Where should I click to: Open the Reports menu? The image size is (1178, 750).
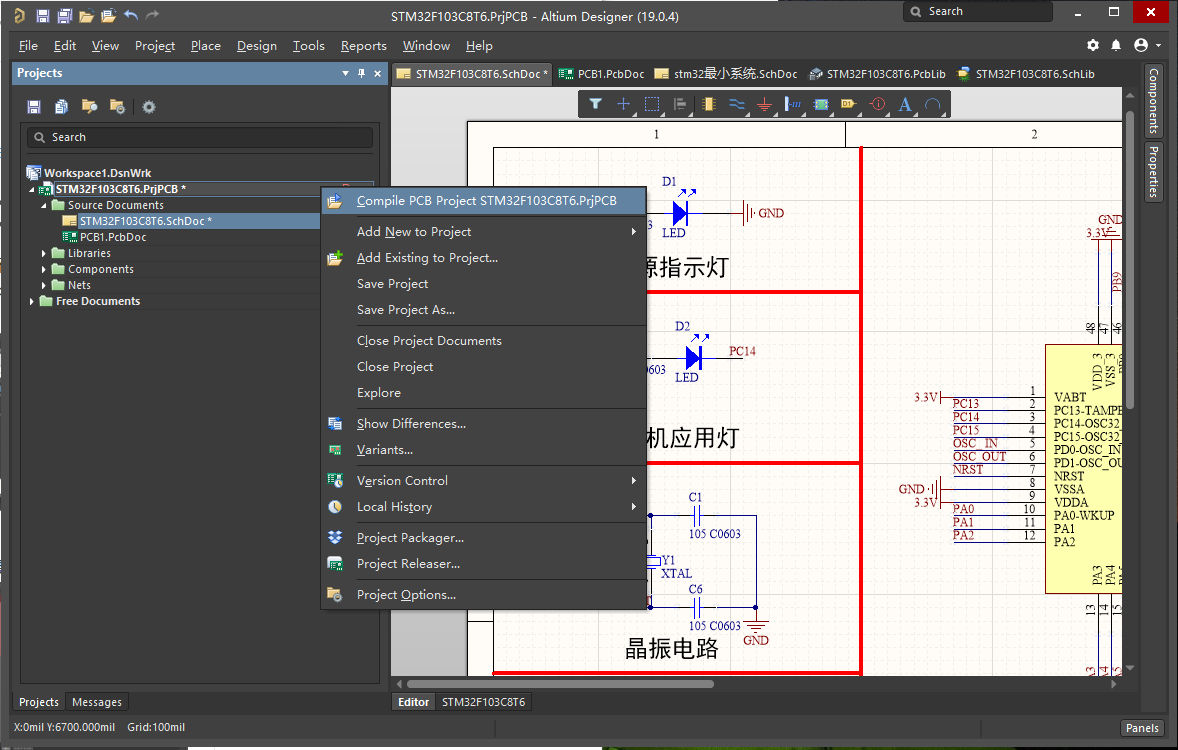click(x=364, y=46)
